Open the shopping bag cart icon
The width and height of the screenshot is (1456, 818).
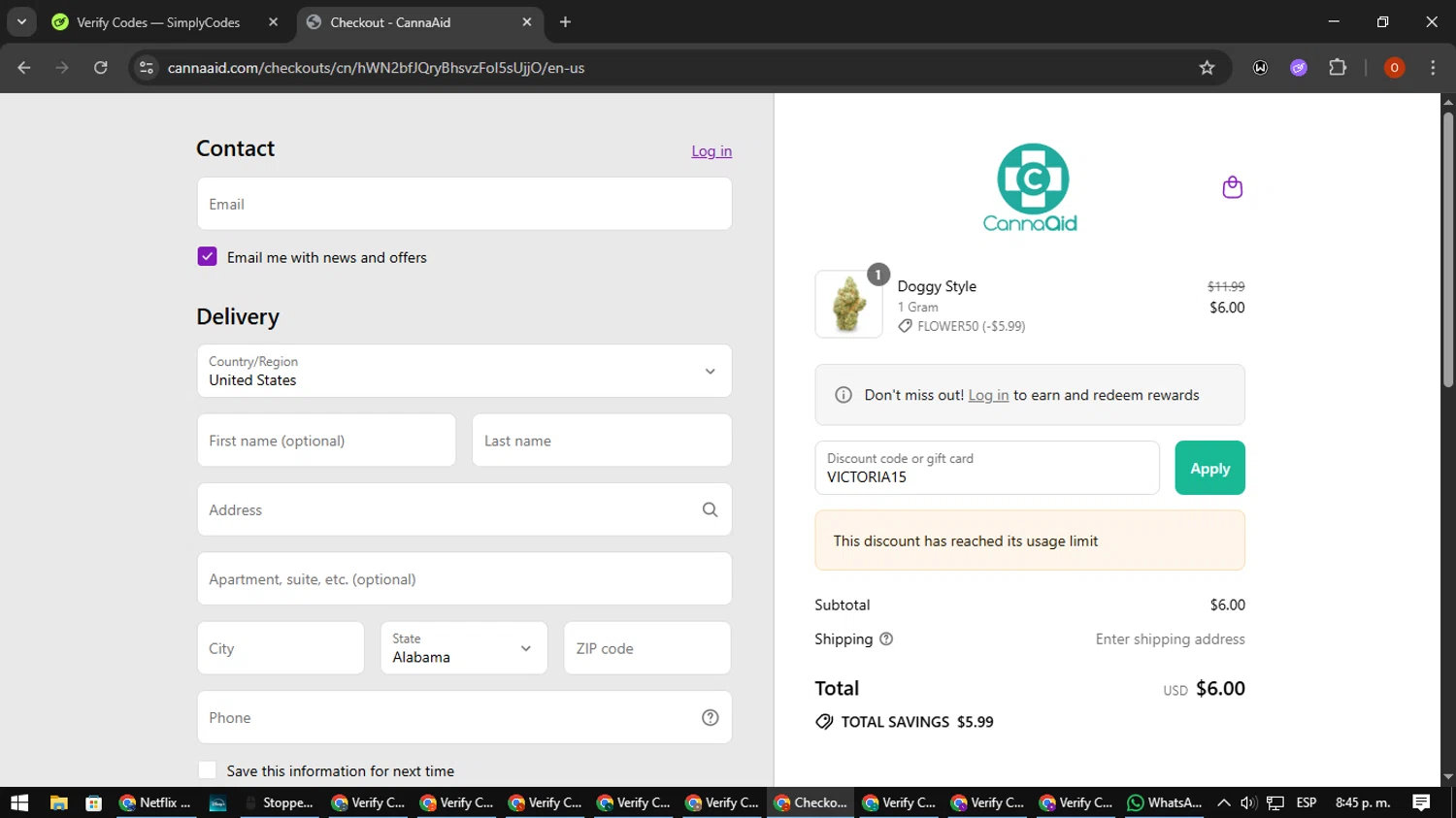(x=1232, y=187)
